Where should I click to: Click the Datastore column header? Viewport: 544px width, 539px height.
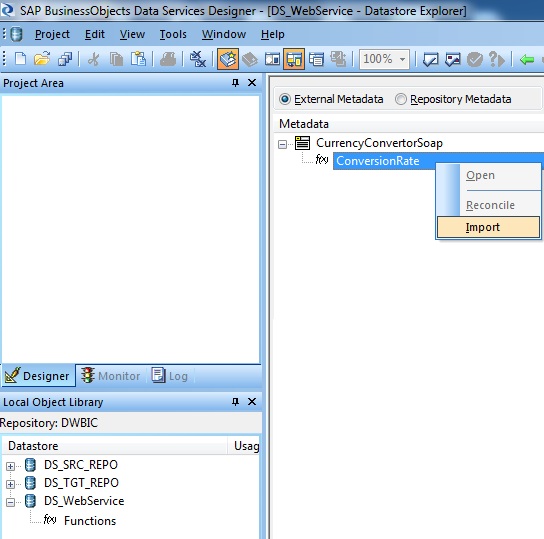pyautogui.click(x=114, y=446)
